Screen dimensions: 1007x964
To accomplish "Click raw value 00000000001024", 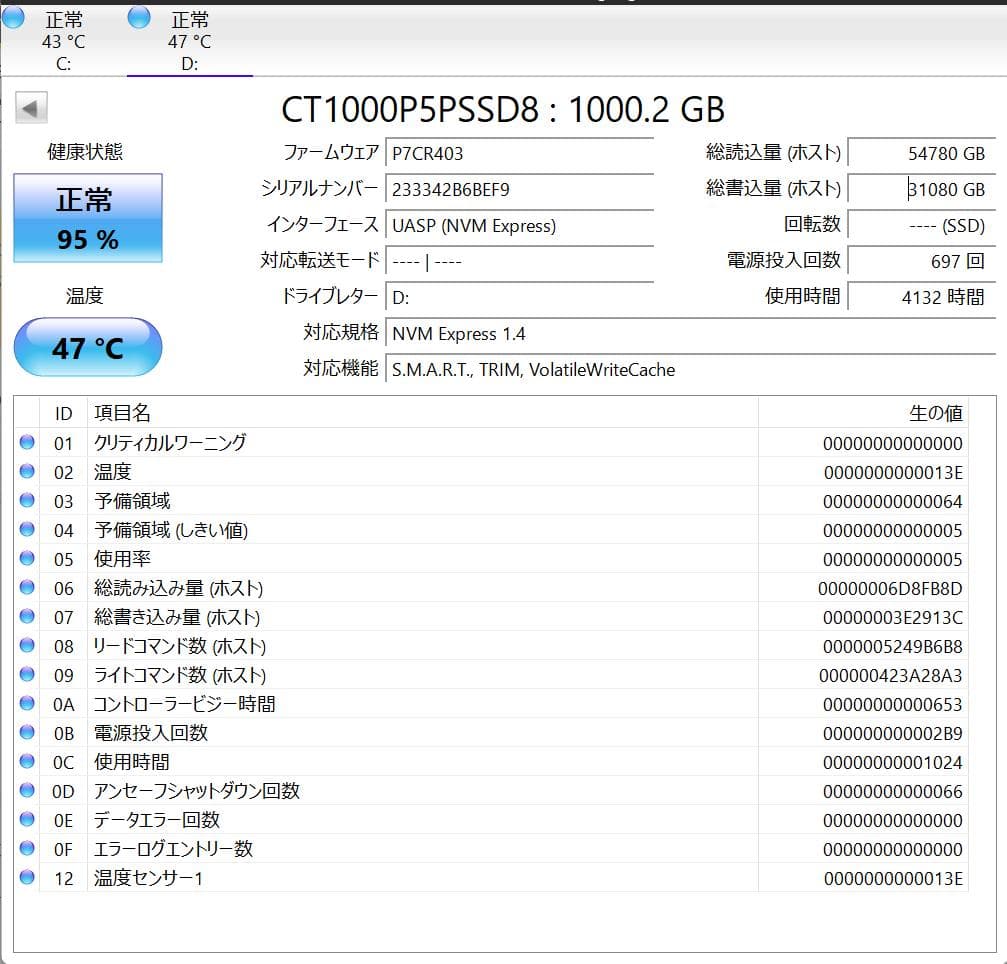I will click(x=893, y=763).
